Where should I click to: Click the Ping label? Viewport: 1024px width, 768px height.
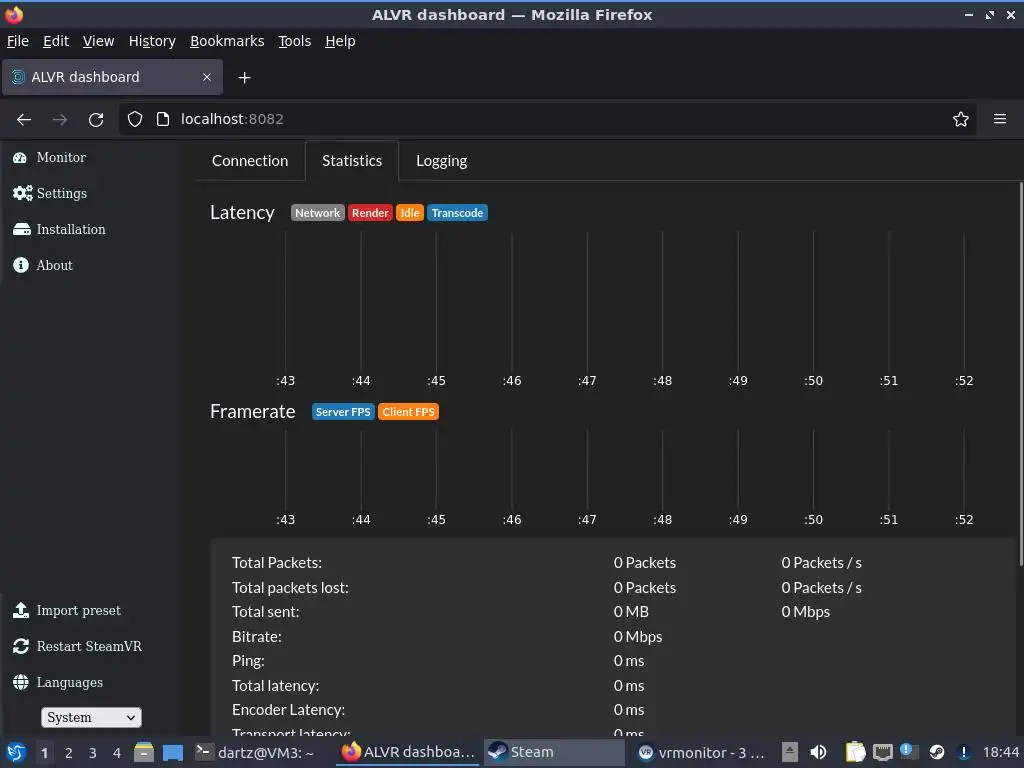[x=248, y=661]
